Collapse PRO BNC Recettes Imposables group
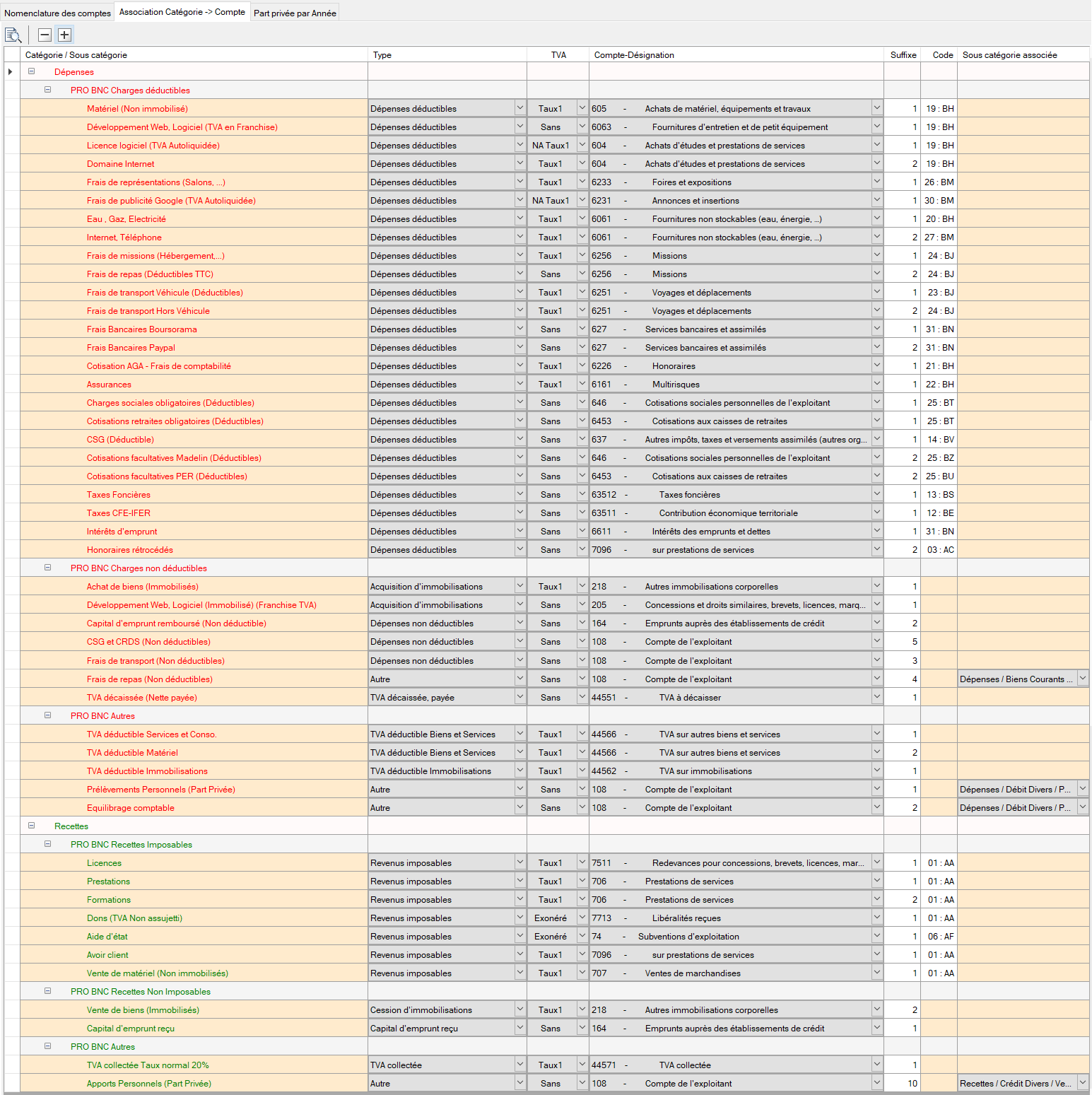Image resolution: width=1092 pixels, height=1095 pixels. point(48,844)
